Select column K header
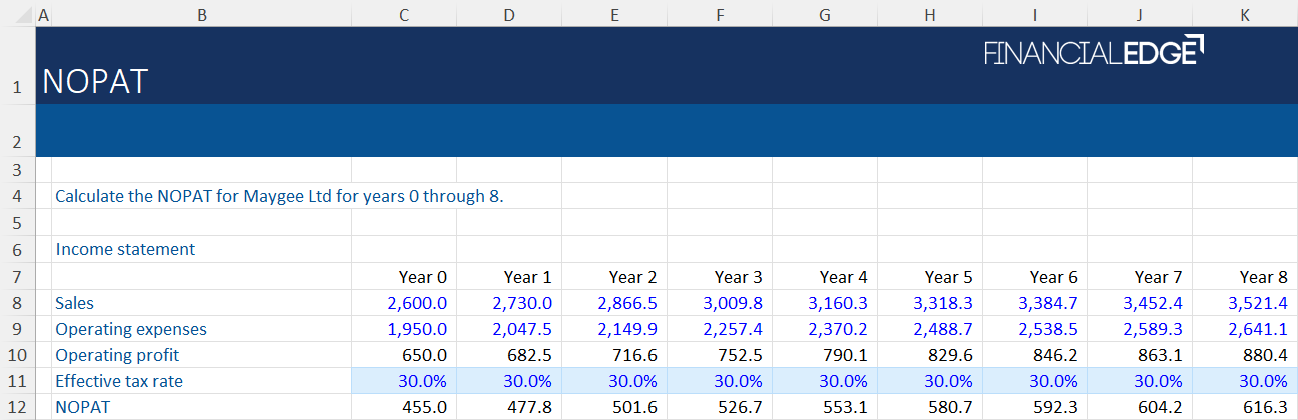 1244,14
